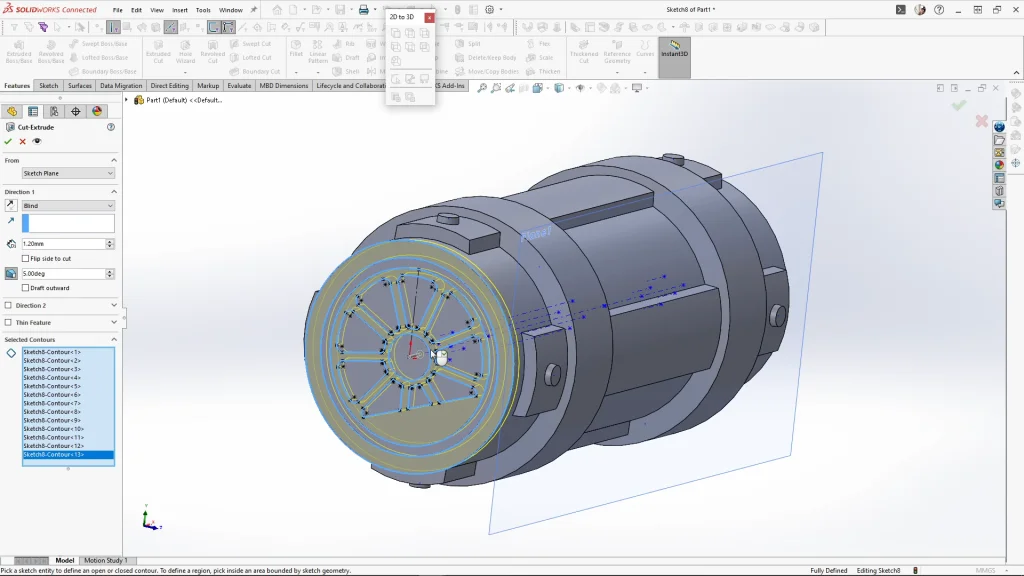Click the Draft On/Off icon

point(11,274)
